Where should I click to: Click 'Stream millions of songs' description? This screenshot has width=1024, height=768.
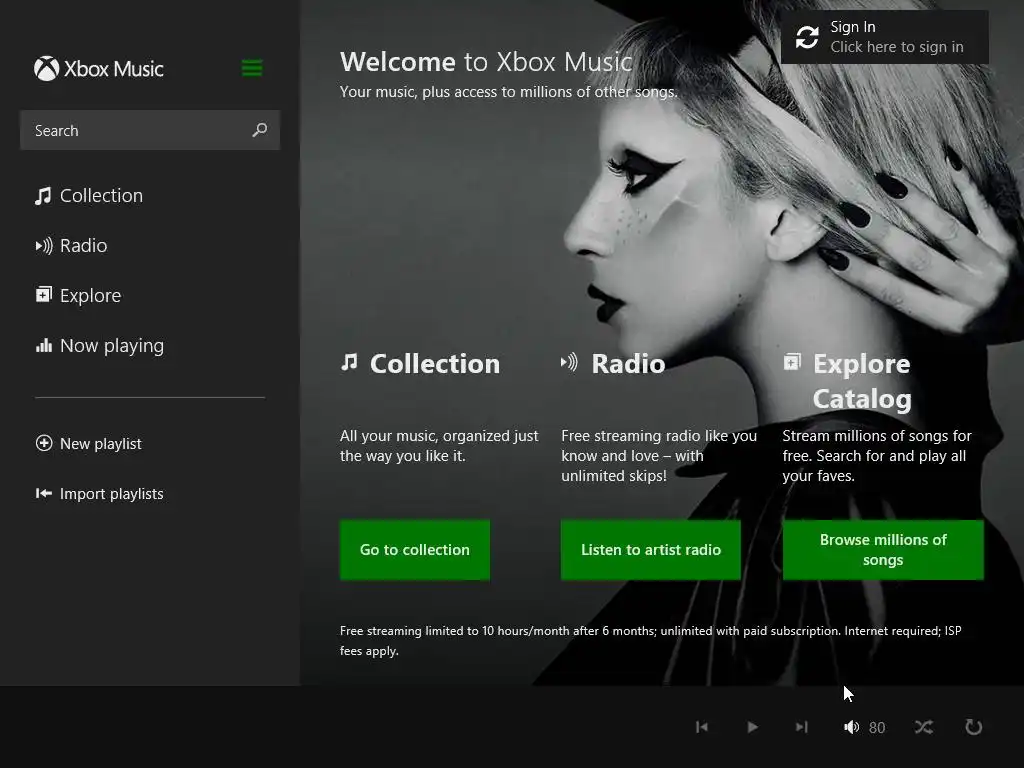[877, 455]
